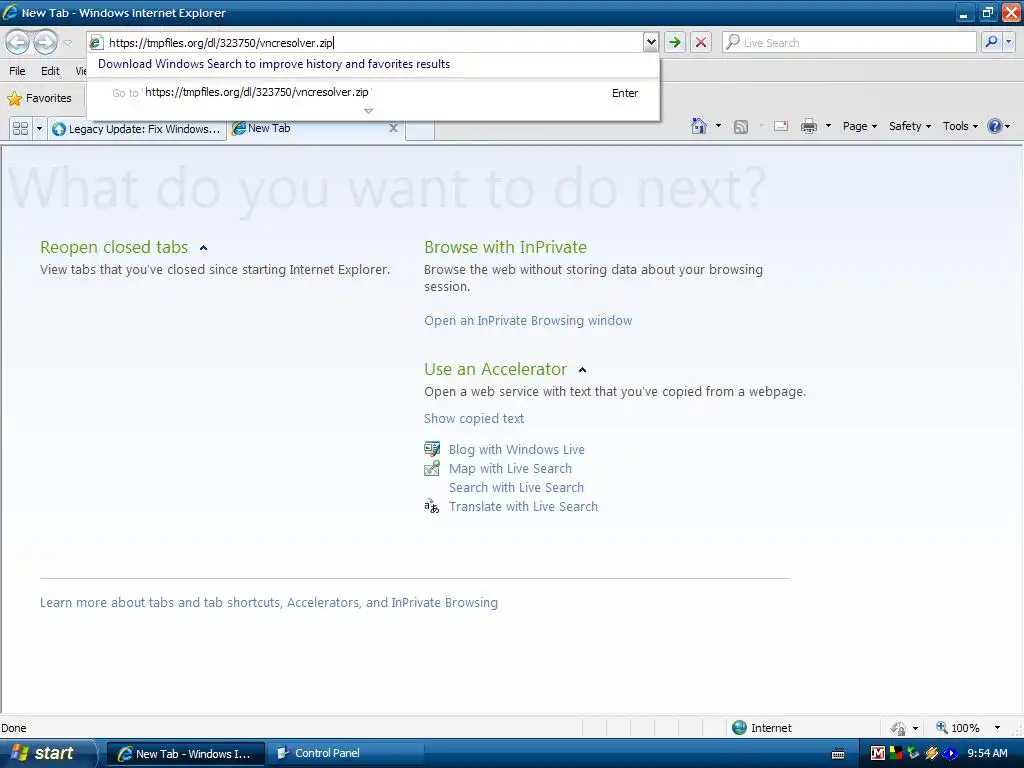
Task: Select New Tab Internet Explorer taskbar button
Action: 185,754
